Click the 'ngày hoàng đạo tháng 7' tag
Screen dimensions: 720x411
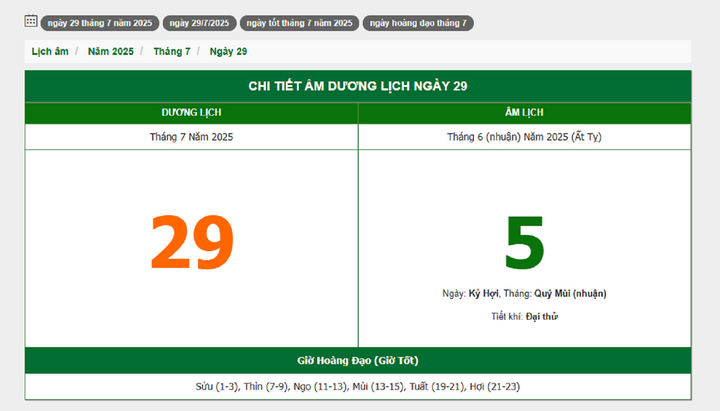(418, 22)
